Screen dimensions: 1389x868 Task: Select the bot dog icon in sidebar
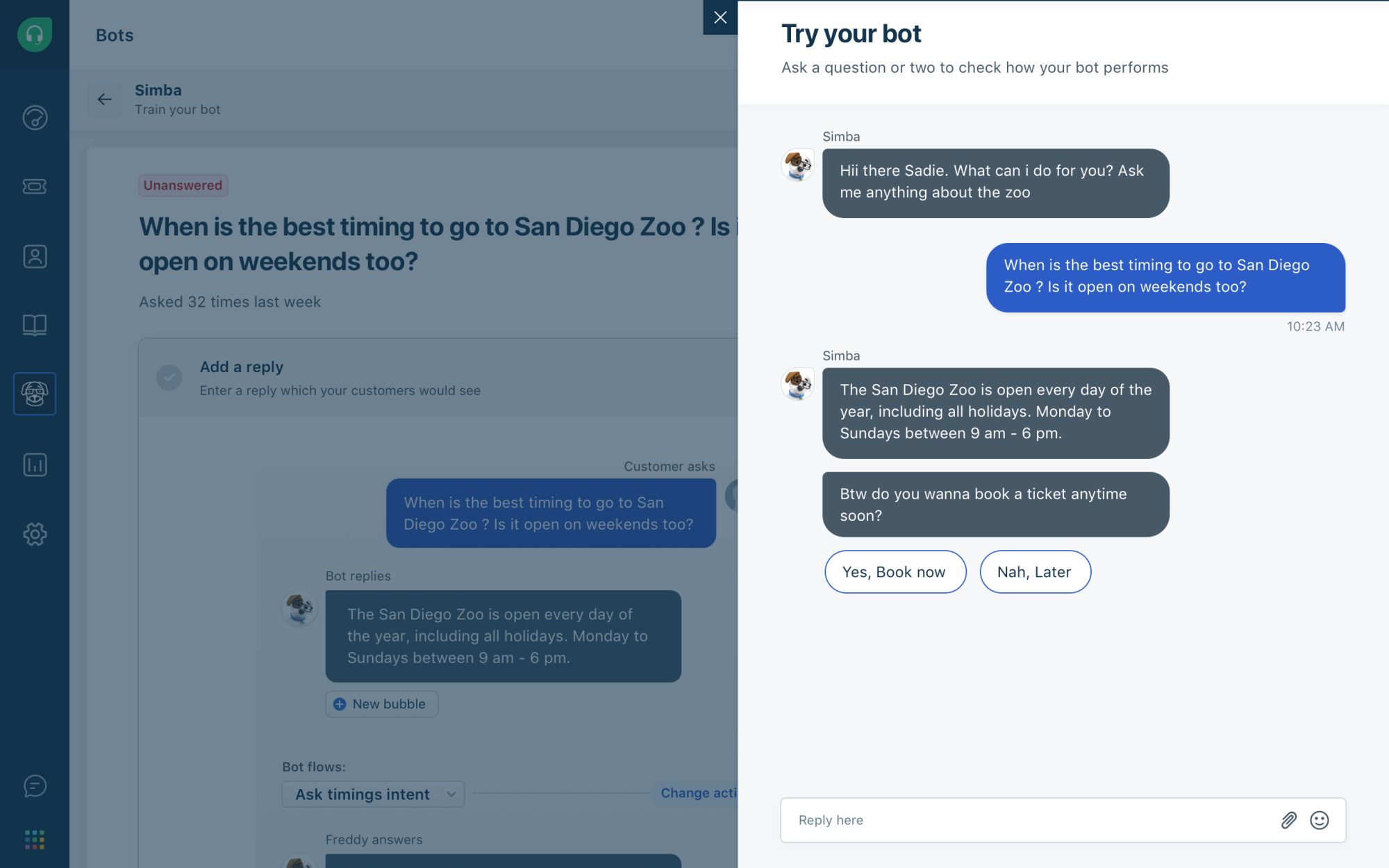pyautogui.click(x=34, y=394)
